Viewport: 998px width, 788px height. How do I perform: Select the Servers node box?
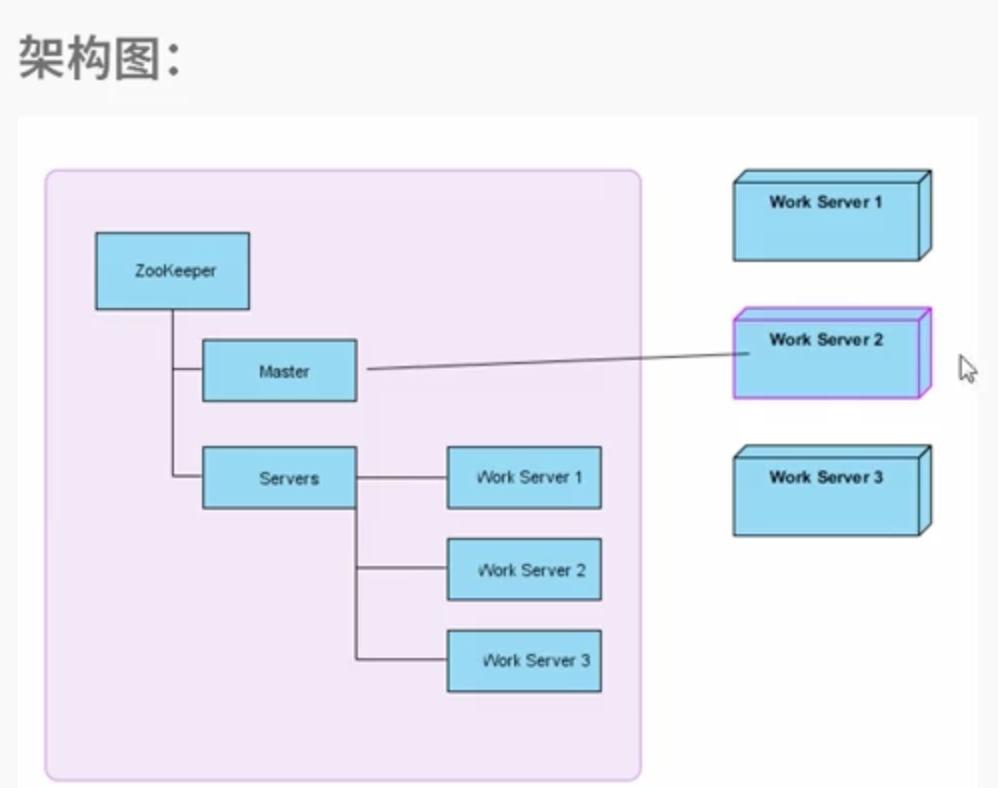(279, 478)
